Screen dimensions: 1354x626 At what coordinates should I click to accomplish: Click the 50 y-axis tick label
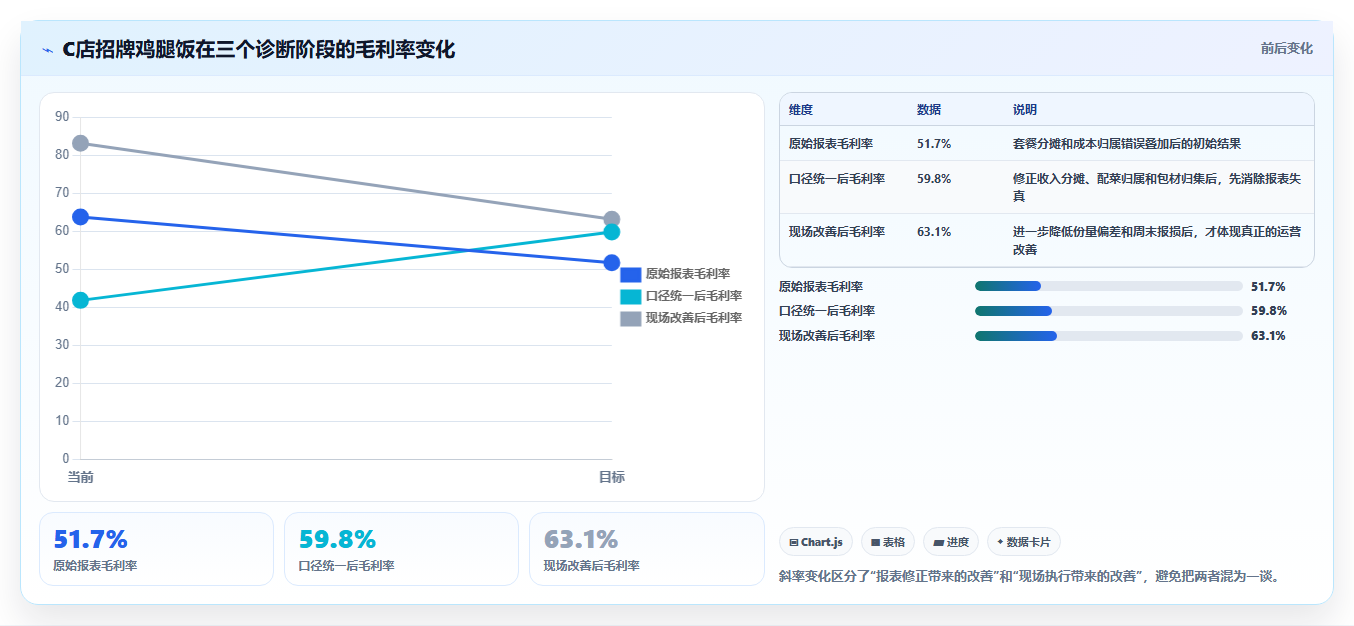click(62, 269)
